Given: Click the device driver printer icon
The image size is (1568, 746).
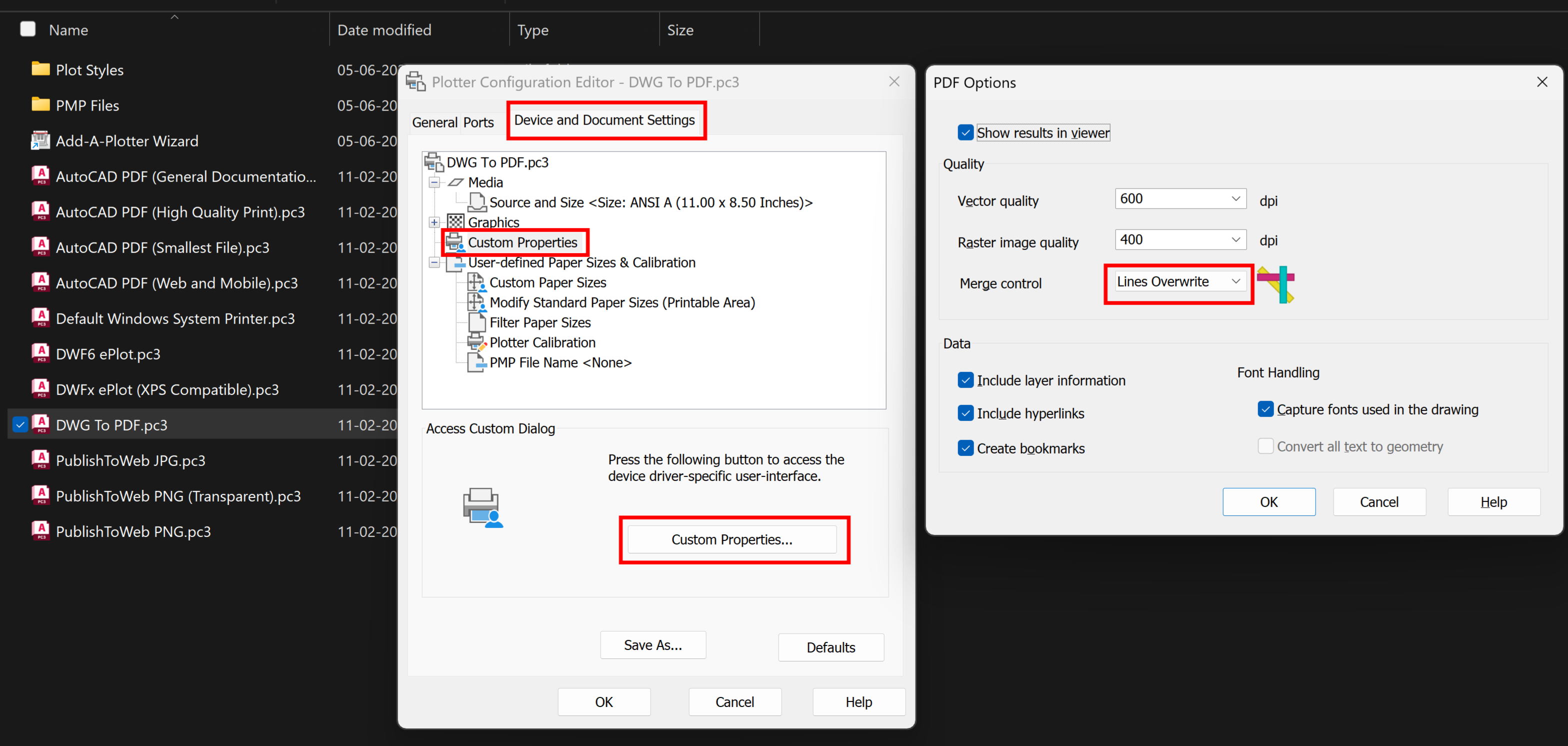Looking at the screenshot, I should pos(482,507).
